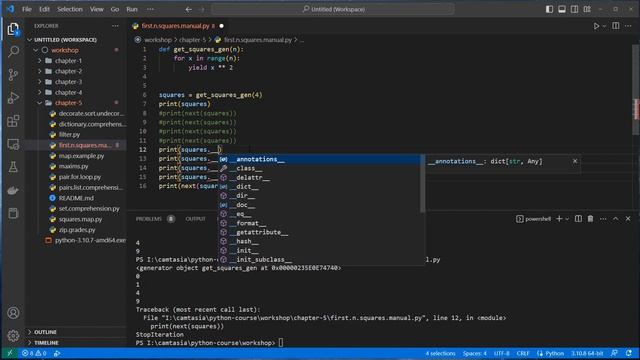Open the Docker view in activity bar
Image resolution: width=640 pixels, height=360 pixels.
click(x=13, y=190)
